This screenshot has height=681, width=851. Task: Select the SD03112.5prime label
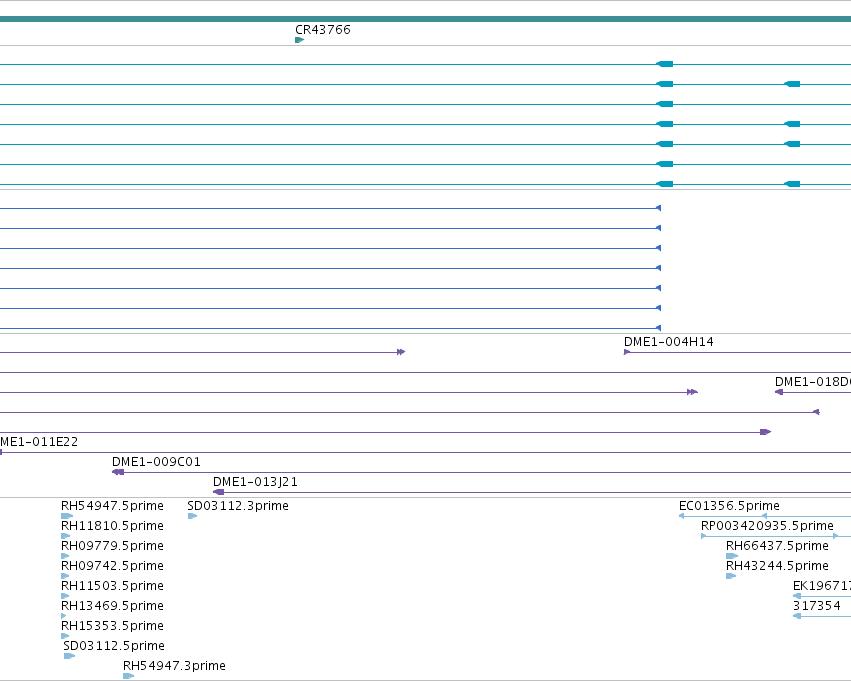coord(114,646)
